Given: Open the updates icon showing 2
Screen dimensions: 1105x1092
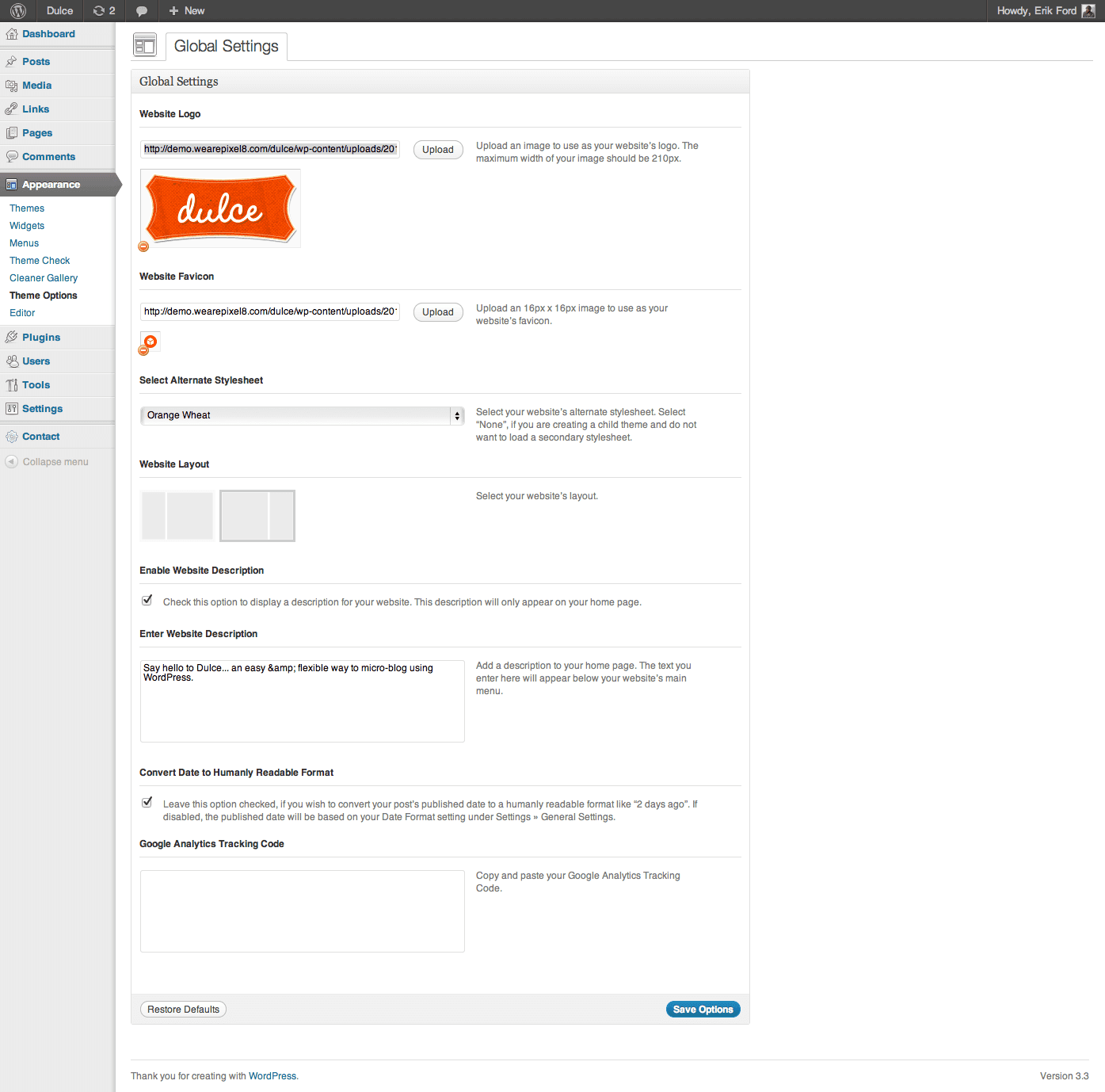Looking at the screenshot, I should click(x=104, y=11).
